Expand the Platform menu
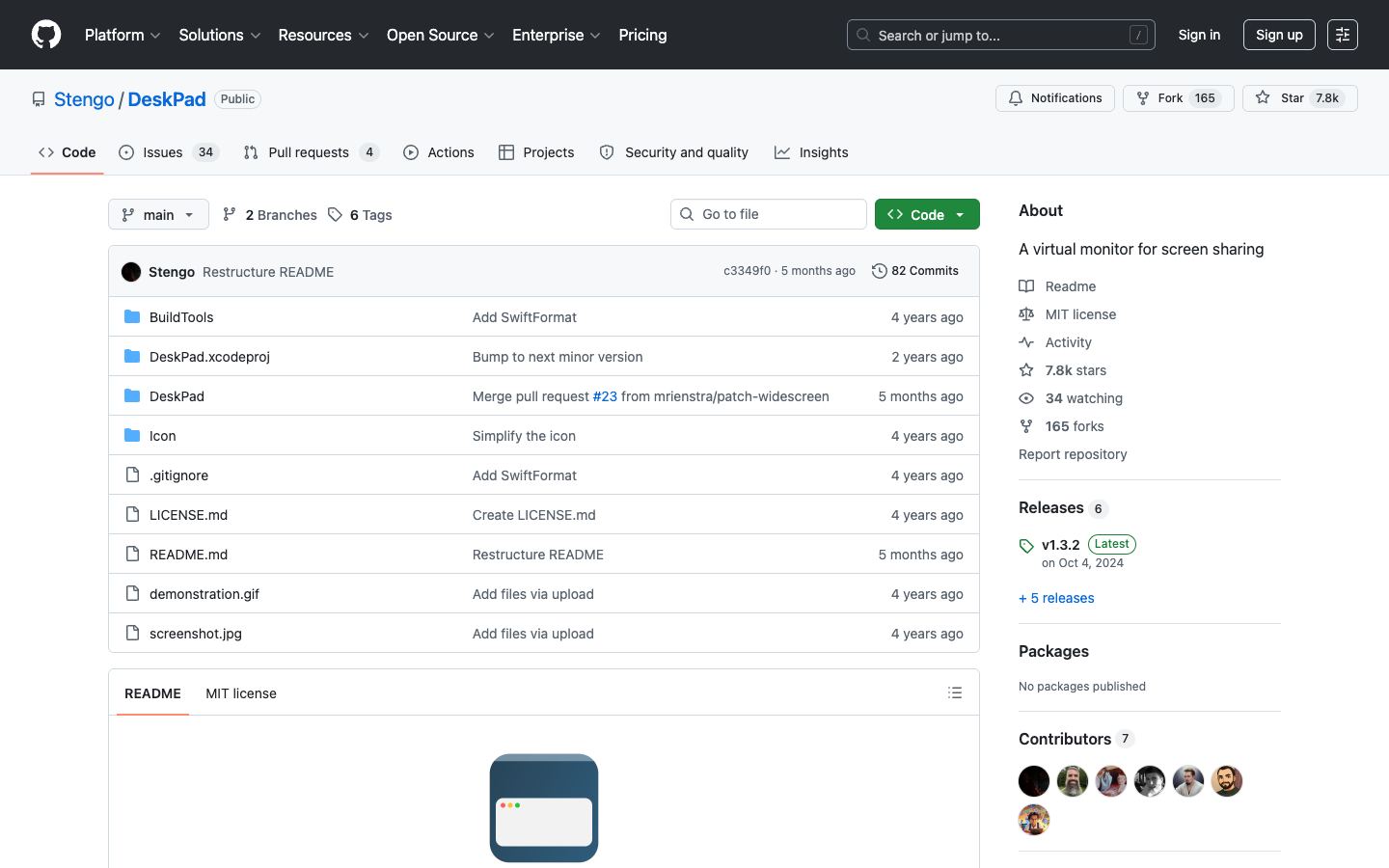The height and width of the screenshot is (868, 1389). point(123,35)
